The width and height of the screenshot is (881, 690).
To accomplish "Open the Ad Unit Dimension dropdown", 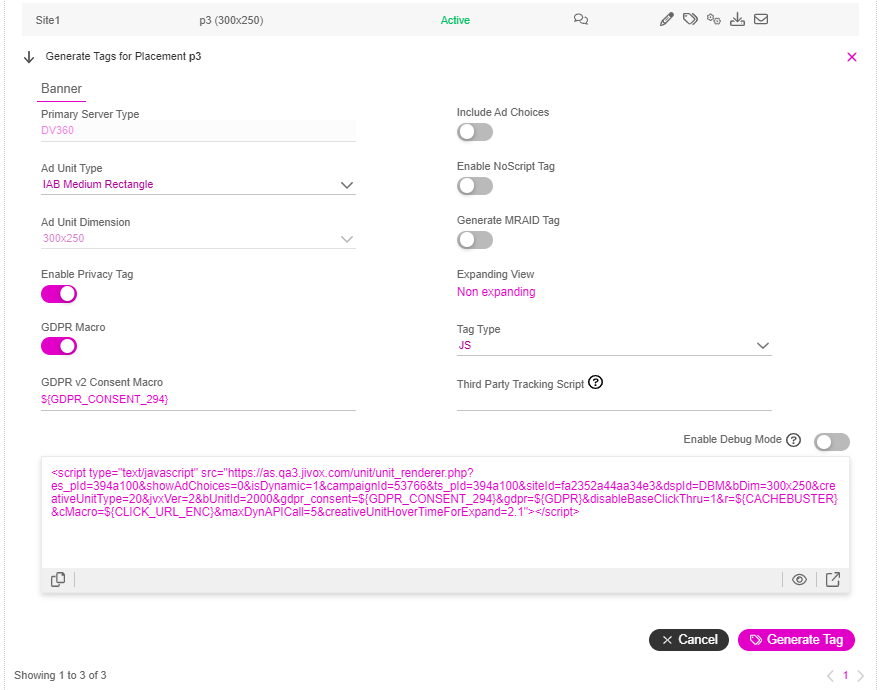I will click(198, 239).
